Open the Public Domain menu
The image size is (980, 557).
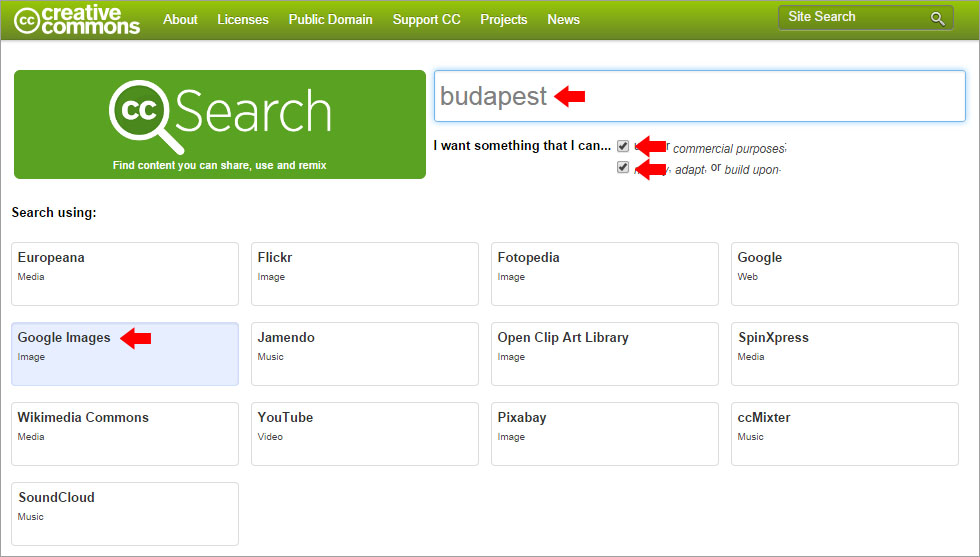(330, 19)
